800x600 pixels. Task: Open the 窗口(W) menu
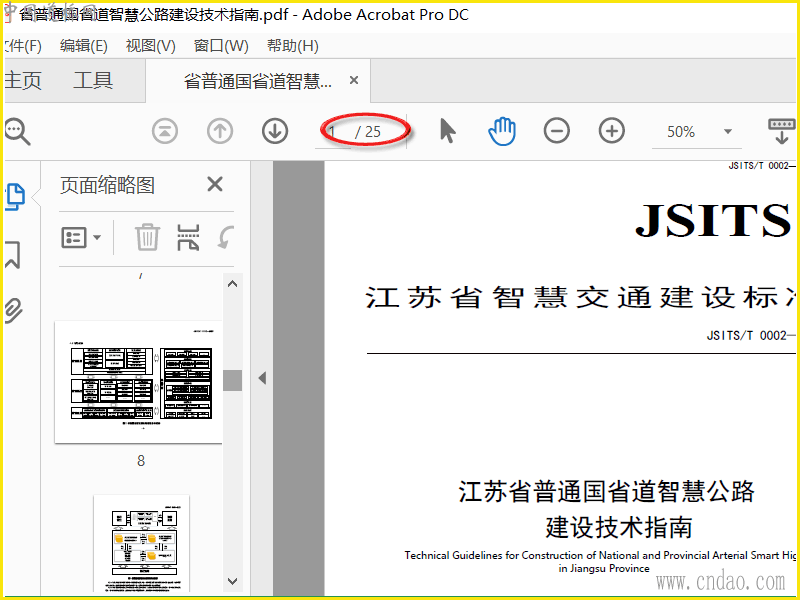[221, 46]
